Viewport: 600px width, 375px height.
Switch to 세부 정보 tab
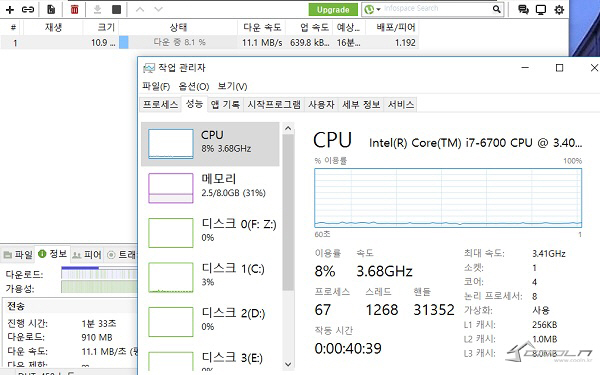(x=361, y=104)
